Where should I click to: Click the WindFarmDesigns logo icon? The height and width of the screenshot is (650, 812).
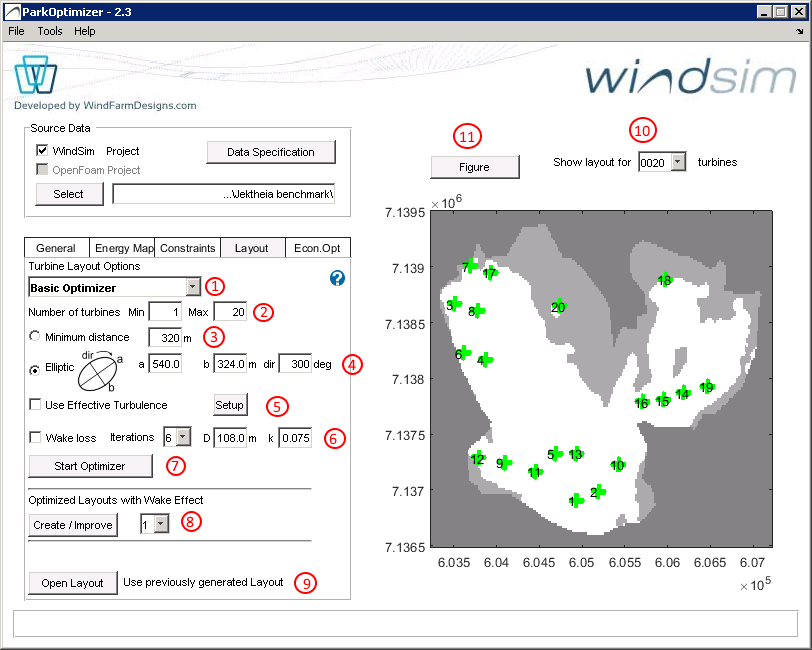[35, 76]
